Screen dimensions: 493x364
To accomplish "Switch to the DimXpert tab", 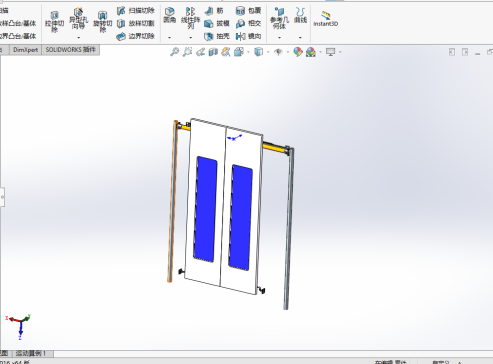I will [x=26, y=50].
